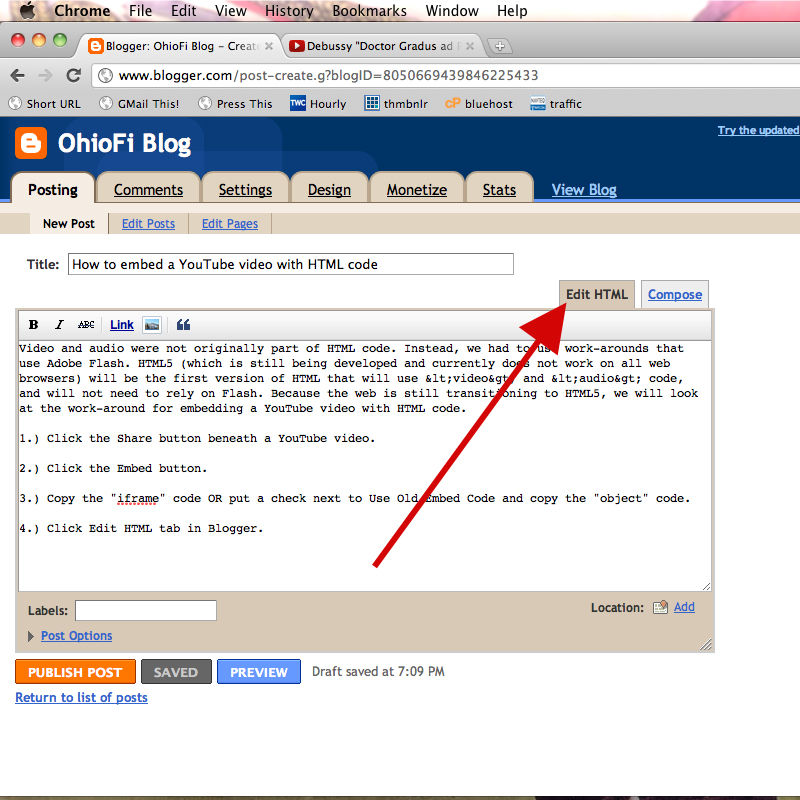800x800 pixels.
Task: Open the View menu
Action: point(231,11)
